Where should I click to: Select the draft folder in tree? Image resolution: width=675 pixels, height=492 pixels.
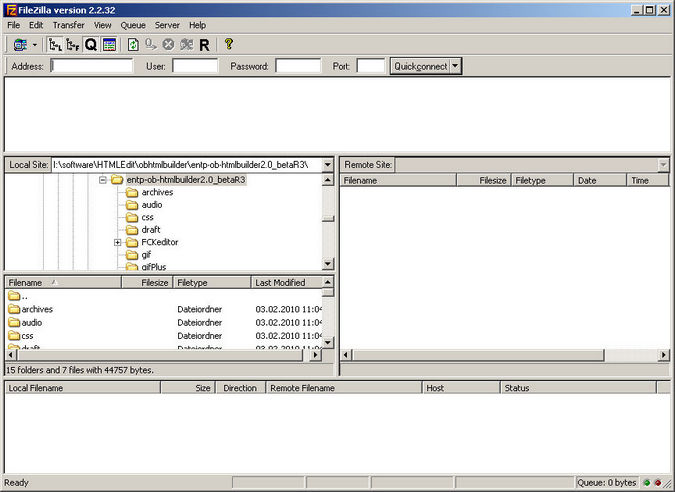pos(151,230)
